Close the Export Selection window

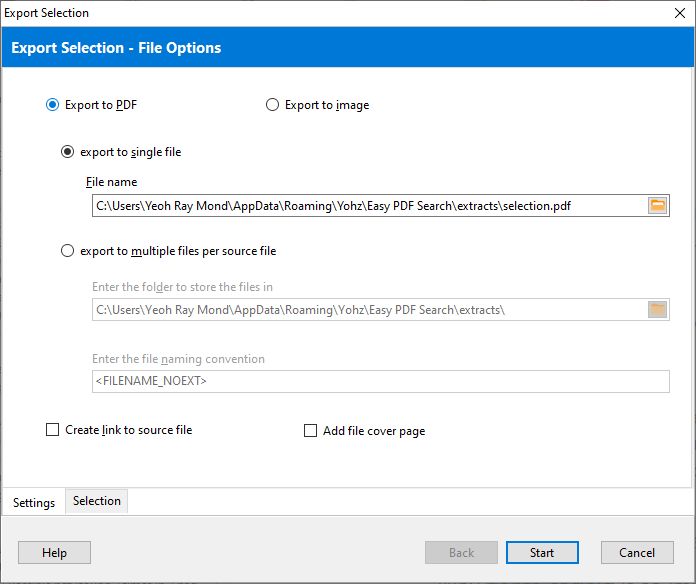[x=678, y=13]
